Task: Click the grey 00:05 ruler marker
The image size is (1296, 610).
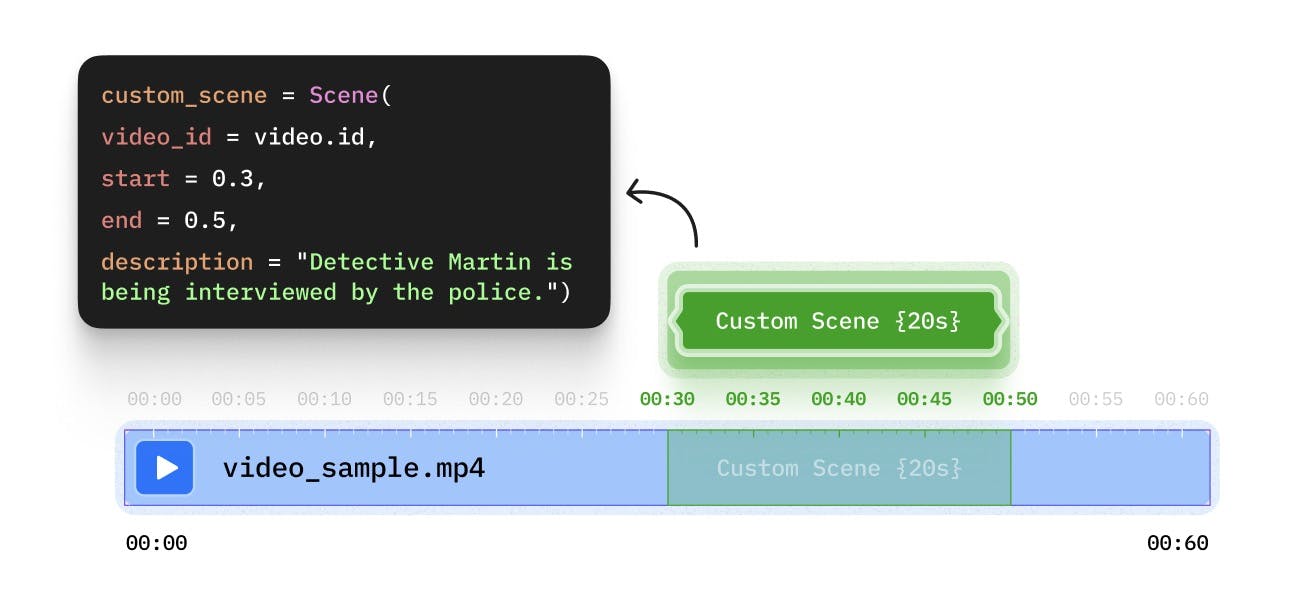Action: pos(239,399)
